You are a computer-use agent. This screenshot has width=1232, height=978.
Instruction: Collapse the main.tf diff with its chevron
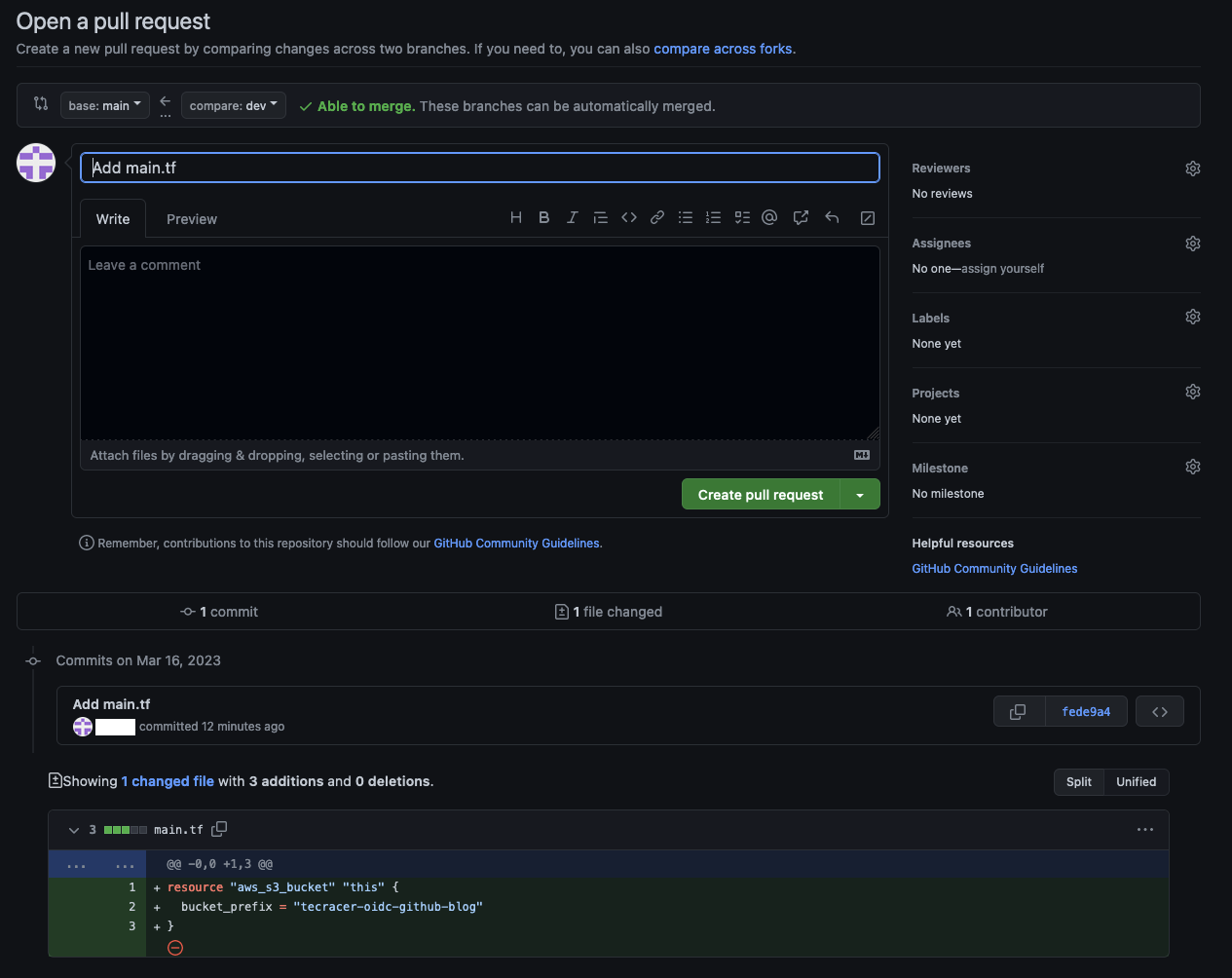pos(74,829)
